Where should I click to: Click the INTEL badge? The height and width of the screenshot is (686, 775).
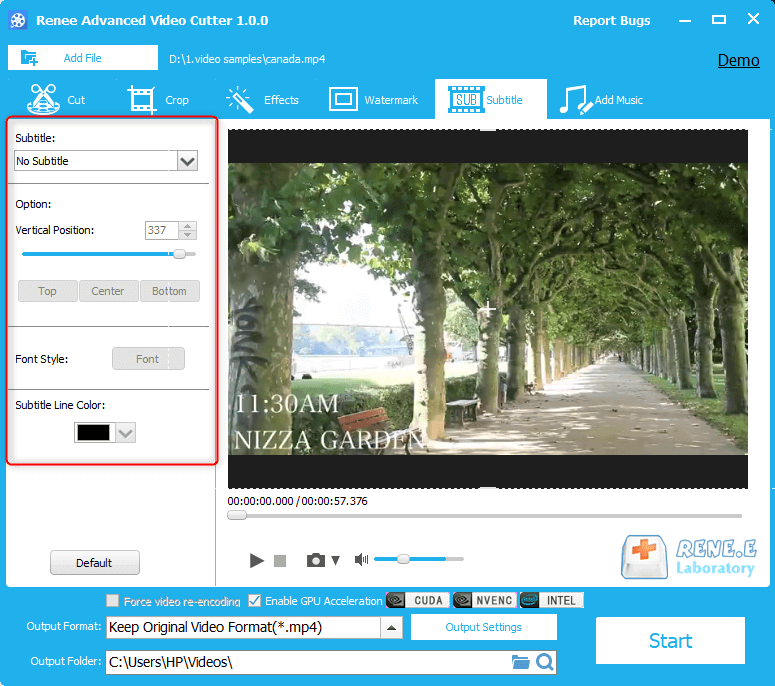552,600
